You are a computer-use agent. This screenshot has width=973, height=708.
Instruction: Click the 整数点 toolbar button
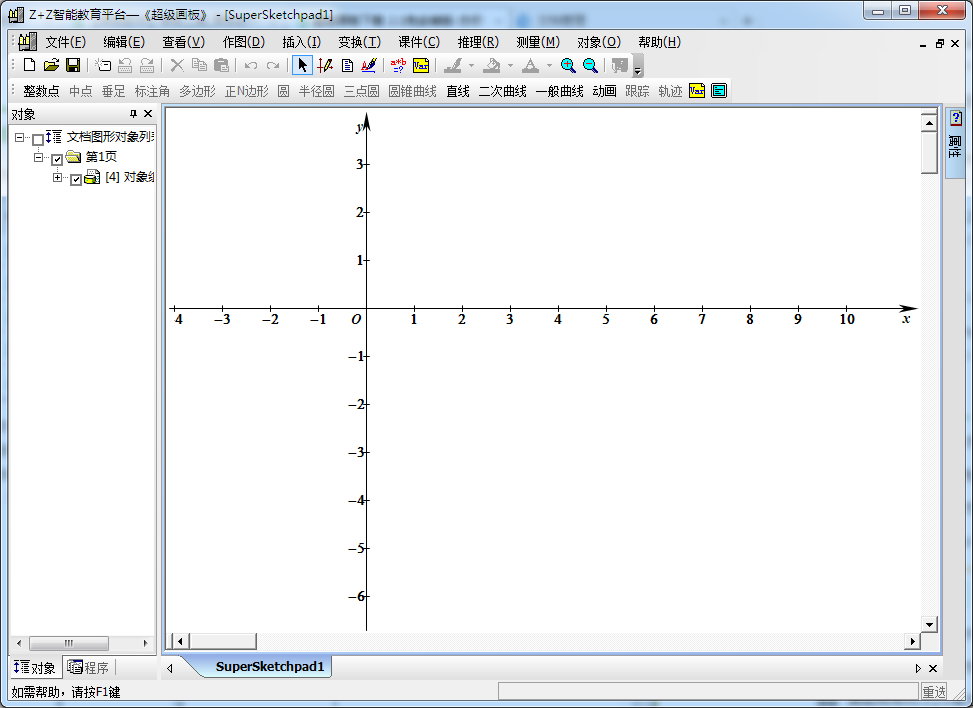(x=41, y=91)
